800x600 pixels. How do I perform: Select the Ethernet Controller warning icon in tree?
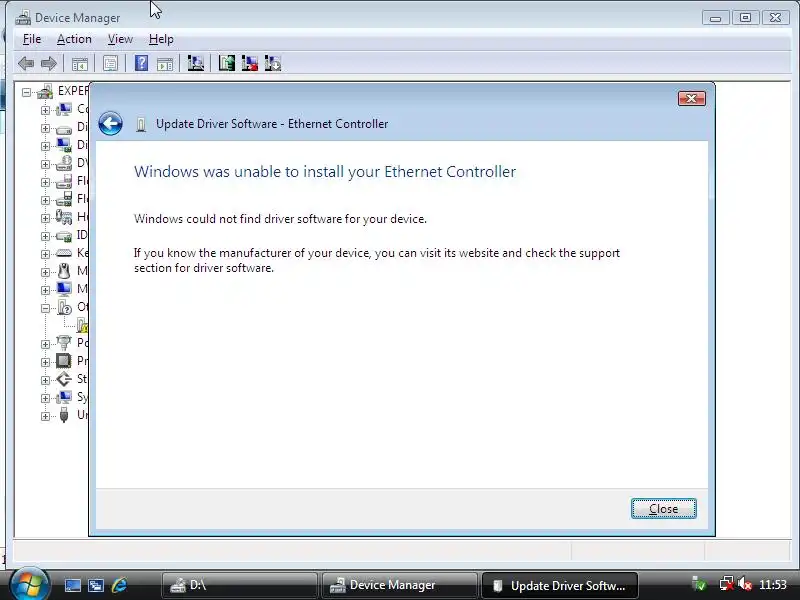83,325
